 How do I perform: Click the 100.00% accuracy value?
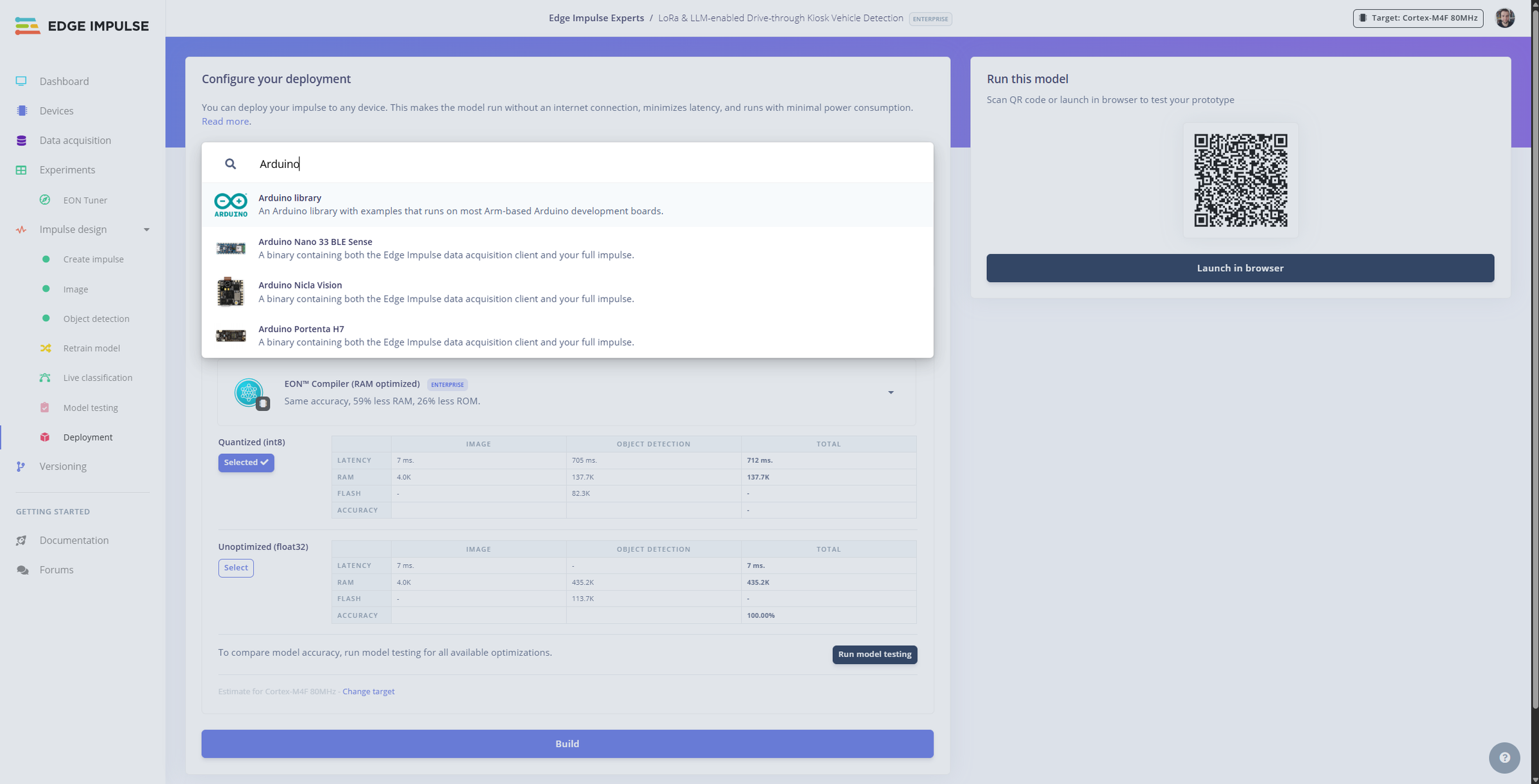point(761,615)
